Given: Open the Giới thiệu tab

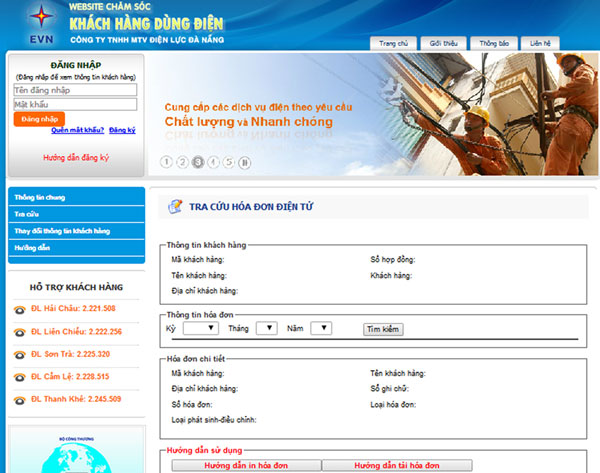Looking at the screenshot, I should [x=443, y=44].
